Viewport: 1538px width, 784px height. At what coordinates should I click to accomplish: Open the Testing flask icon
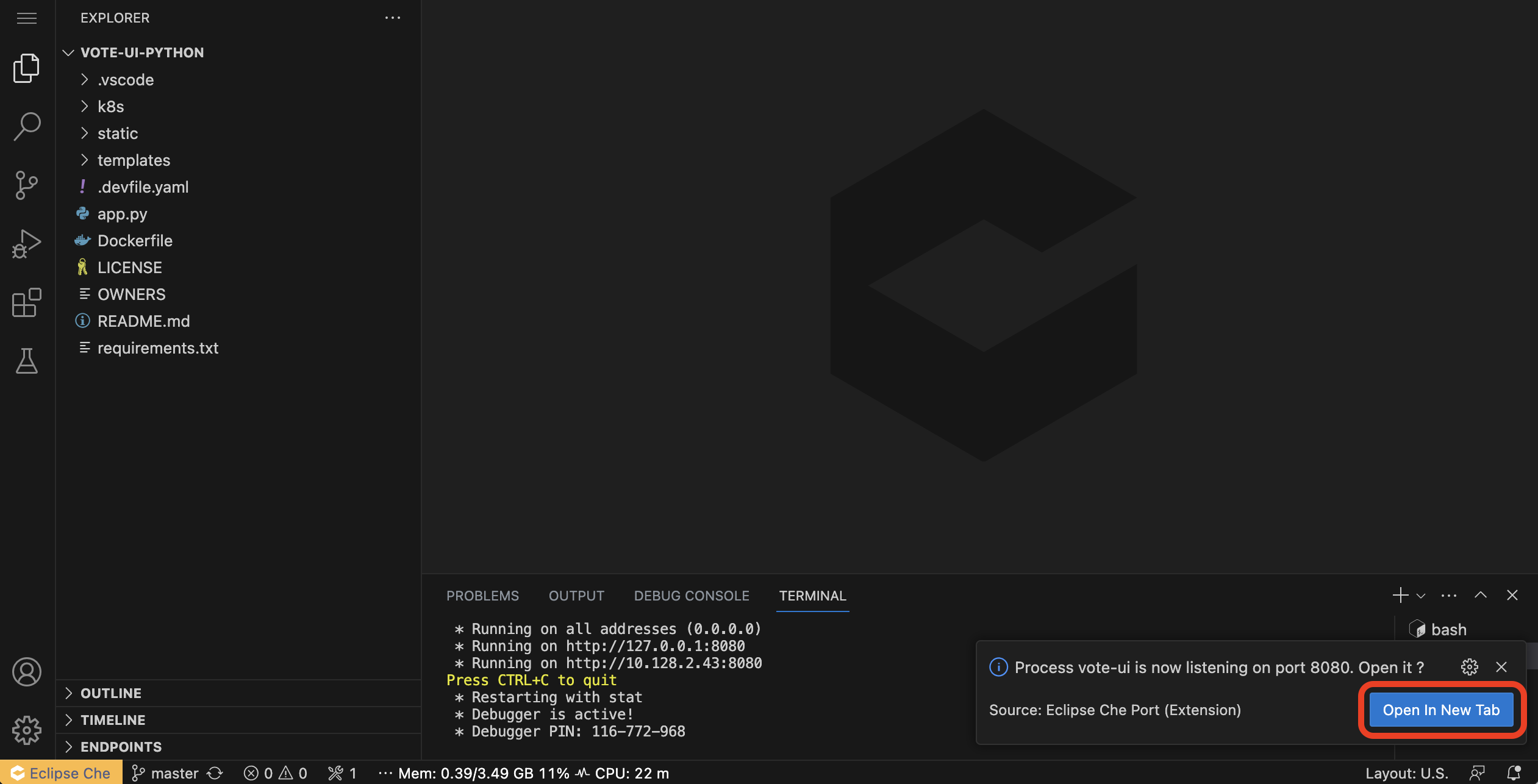[27, 361]
